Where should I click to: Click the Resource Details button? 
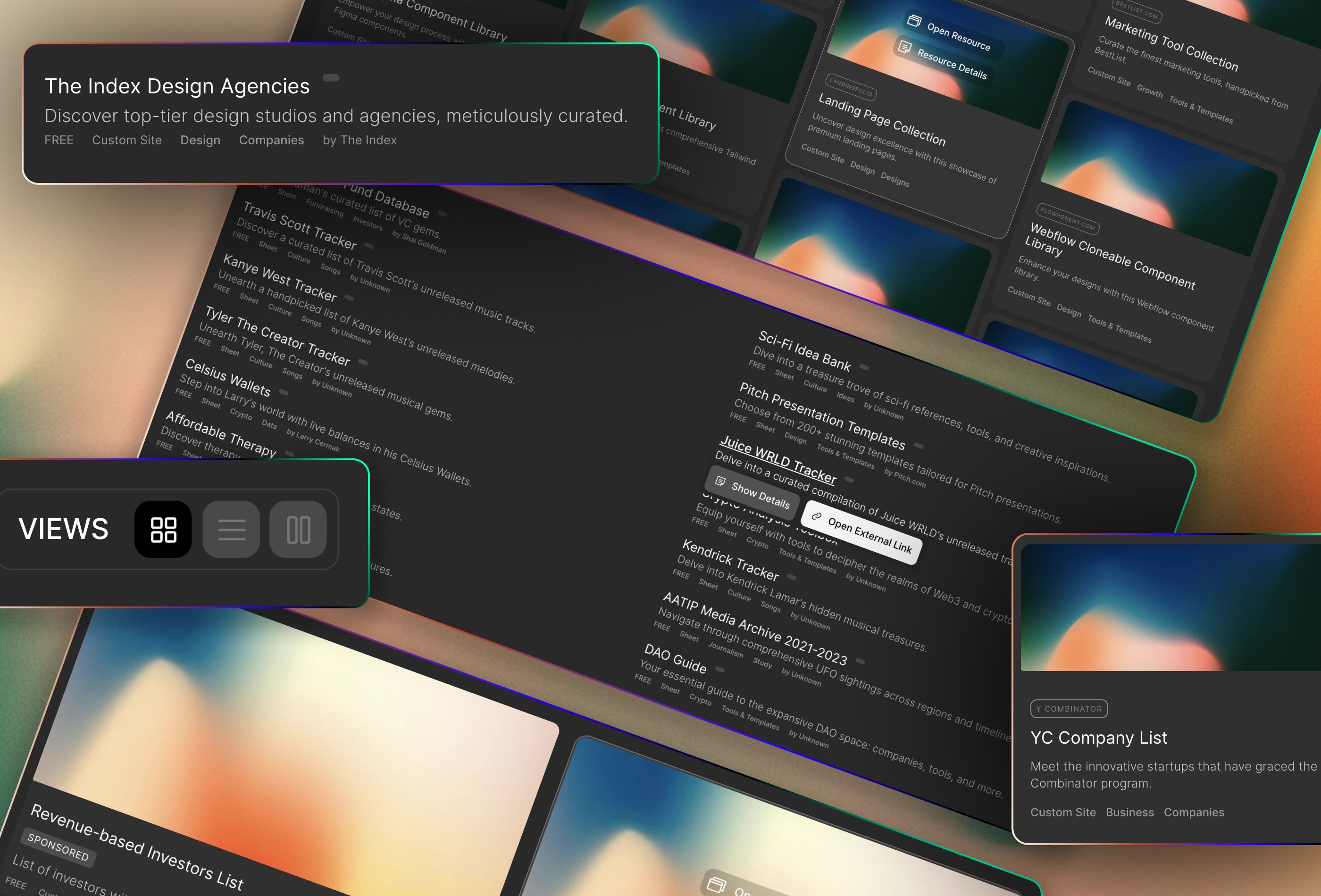pyautogui.click(x=944, y=62)
